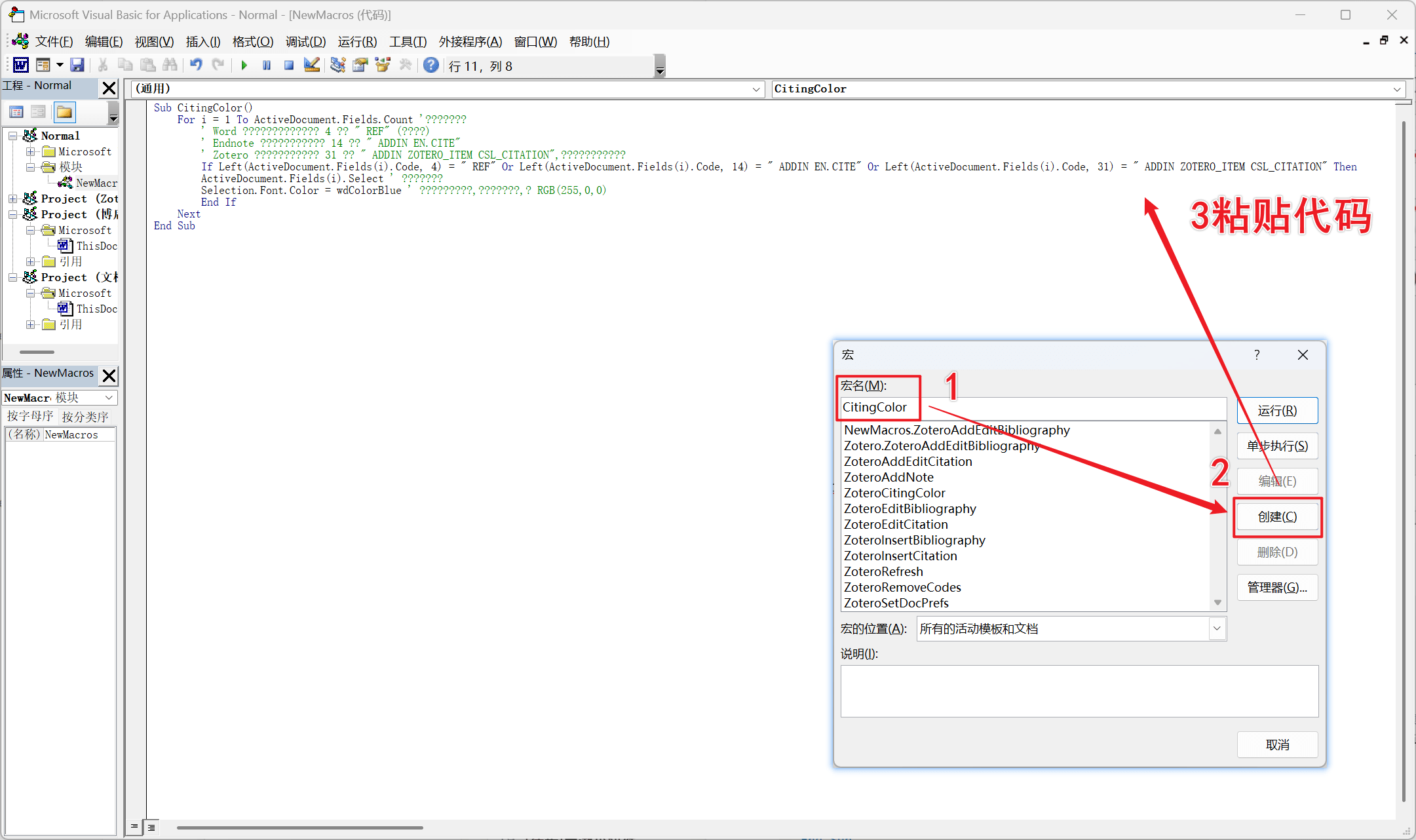Screen dimensions: 1416x840
Task: Open the 宏的位置 dropdown list
Action: tap(1217, 629)
